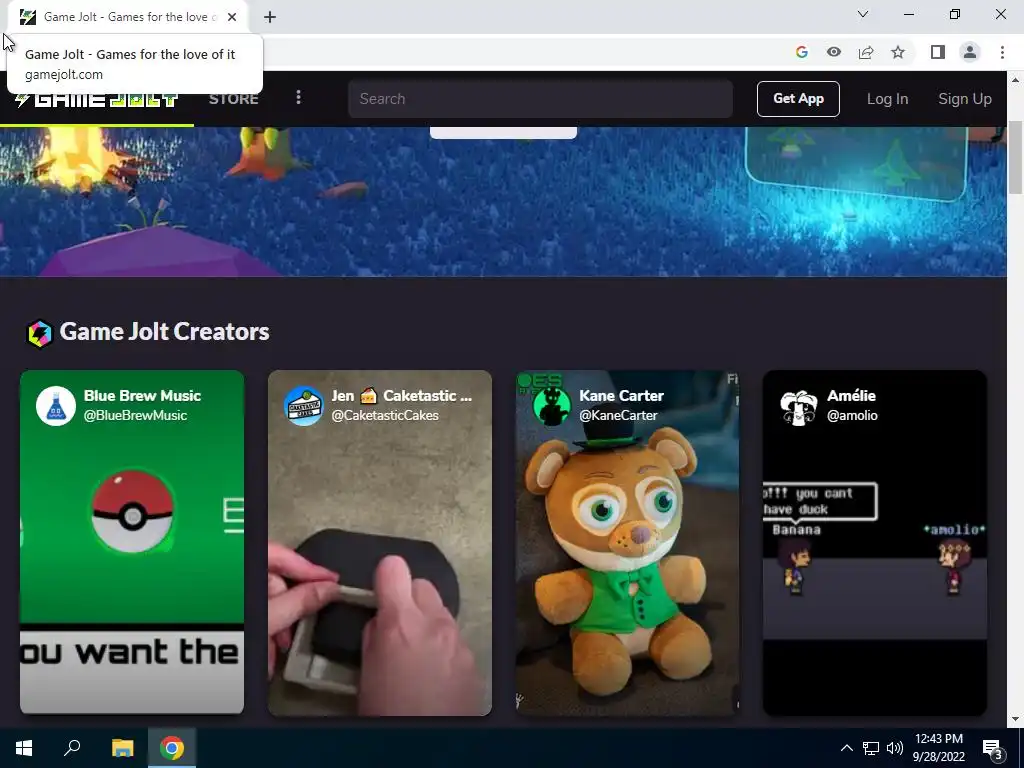
Task: Open @BlueBrewMusic handle
Action: (135, 415)
